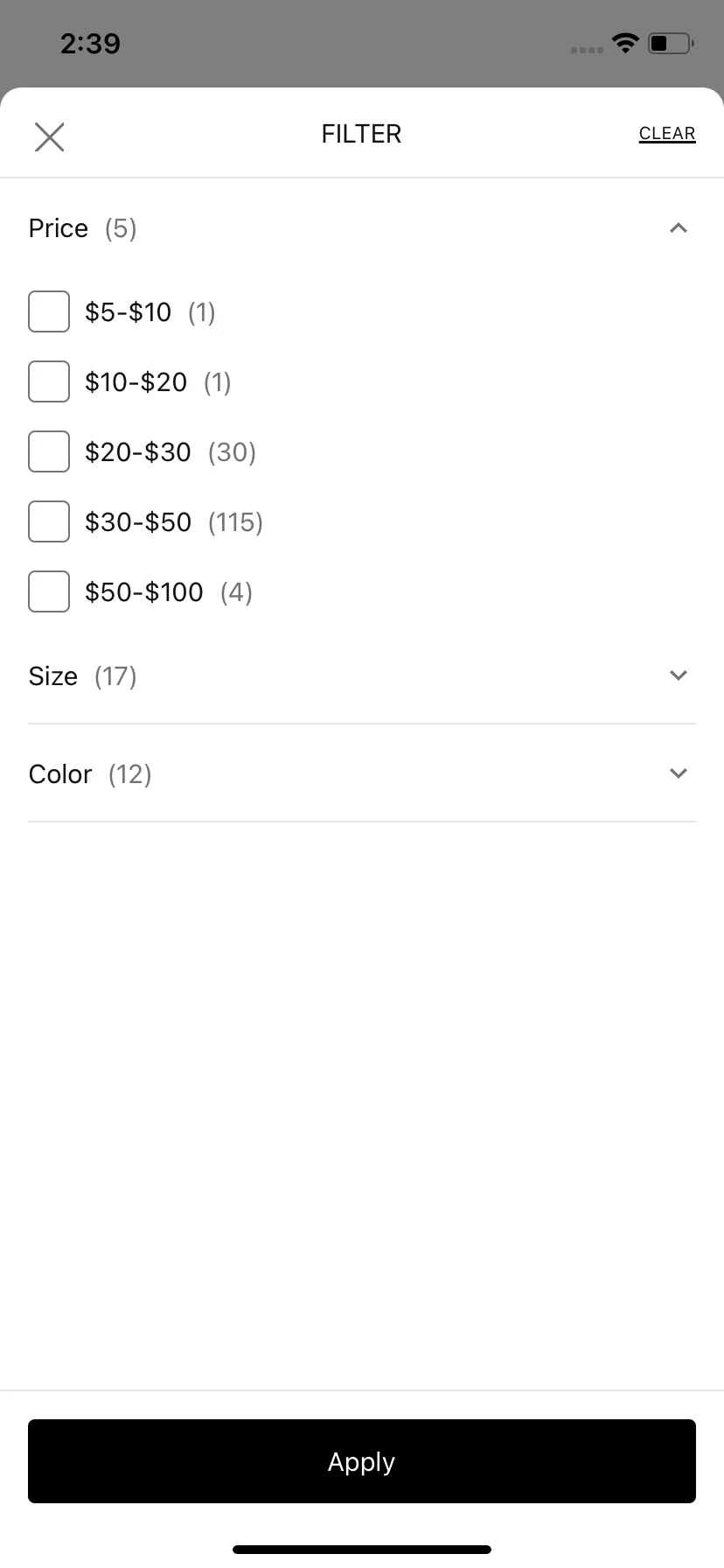Viewport: 724px width, 1568px height.
Task: Expand the Size filter chevron
Action: [x=679, y=675]
